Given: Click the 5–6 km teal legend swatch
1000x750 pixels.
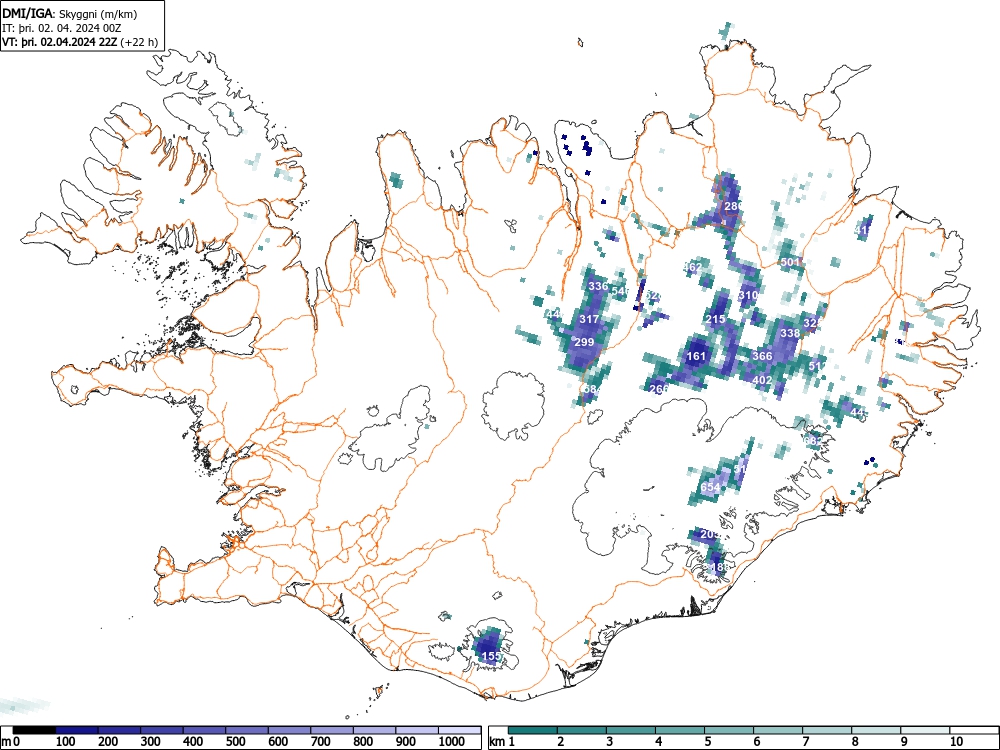Looking at the screenshot, I should tap(729, 730).
